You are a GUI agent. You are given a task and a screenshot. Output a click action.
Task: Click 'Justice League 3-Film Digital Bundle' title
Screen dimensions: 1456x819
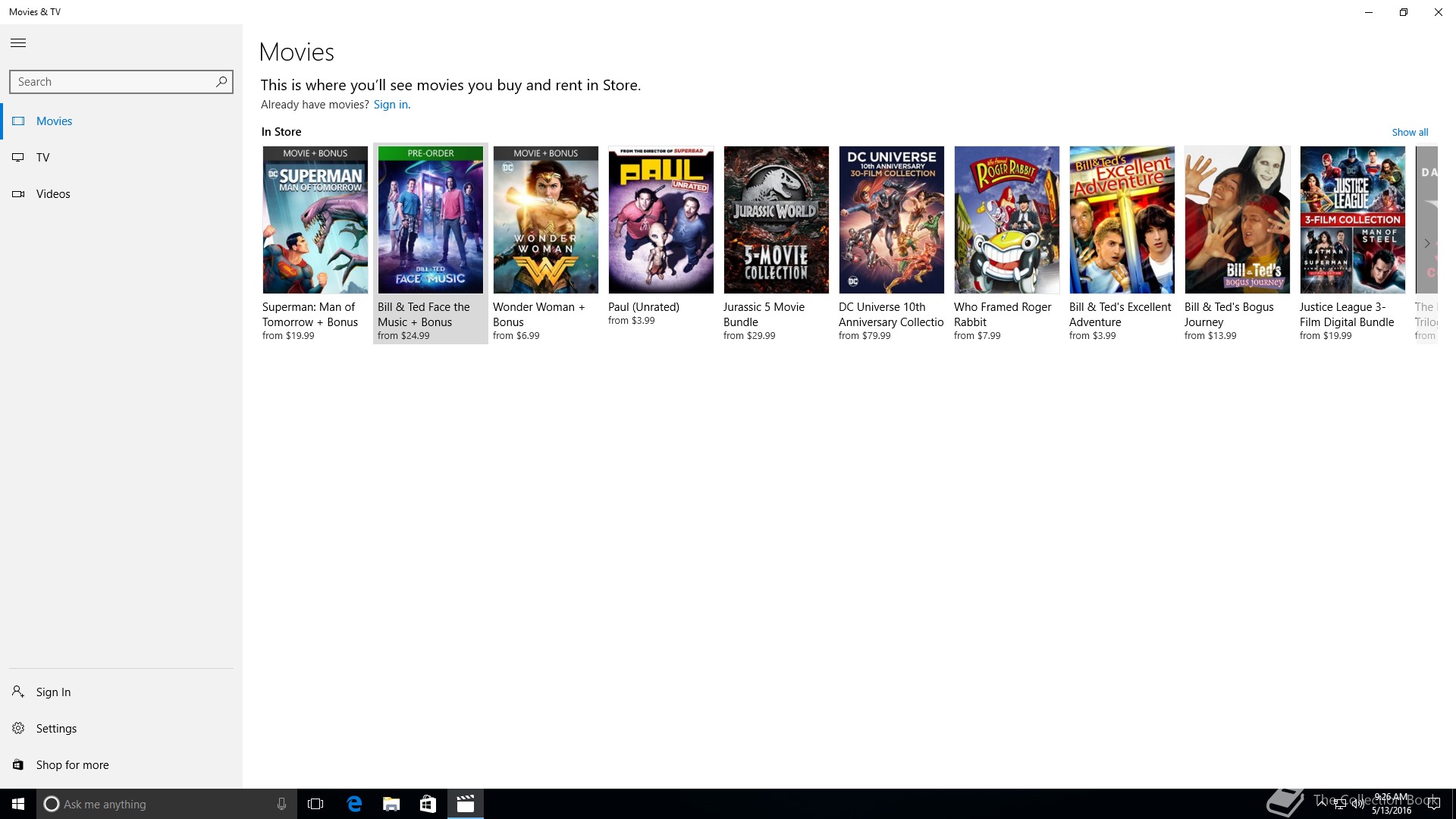point(1347,315)
